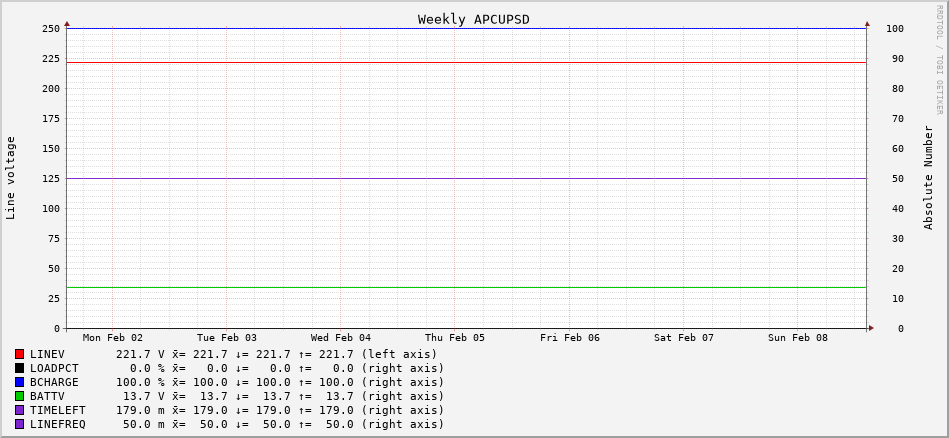Click the 'Absolute Number' right axis label
949x438 pixels.
click(x=928, y=177)
